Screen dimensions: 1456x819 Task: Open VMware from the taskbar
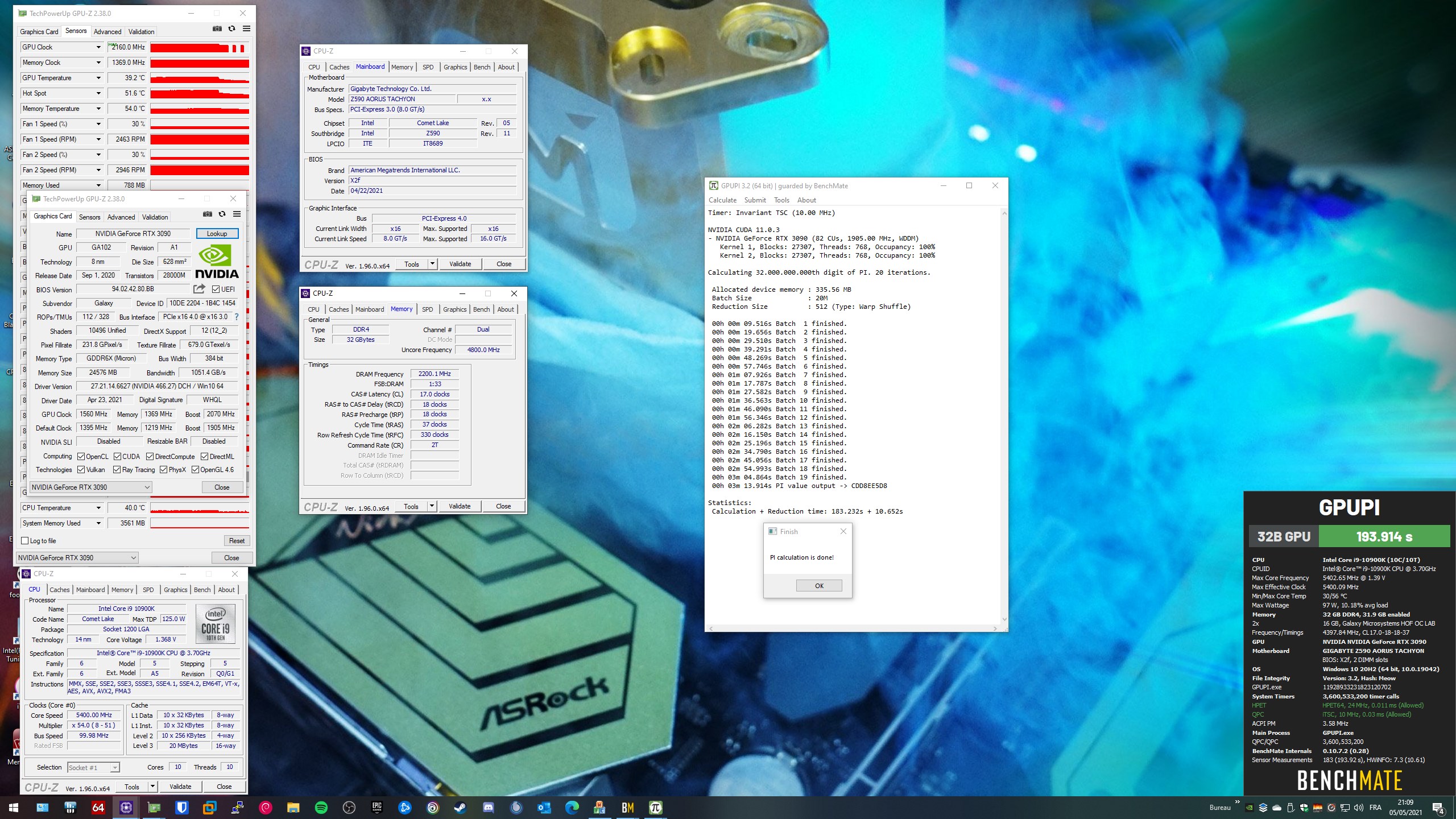point(210,808)
